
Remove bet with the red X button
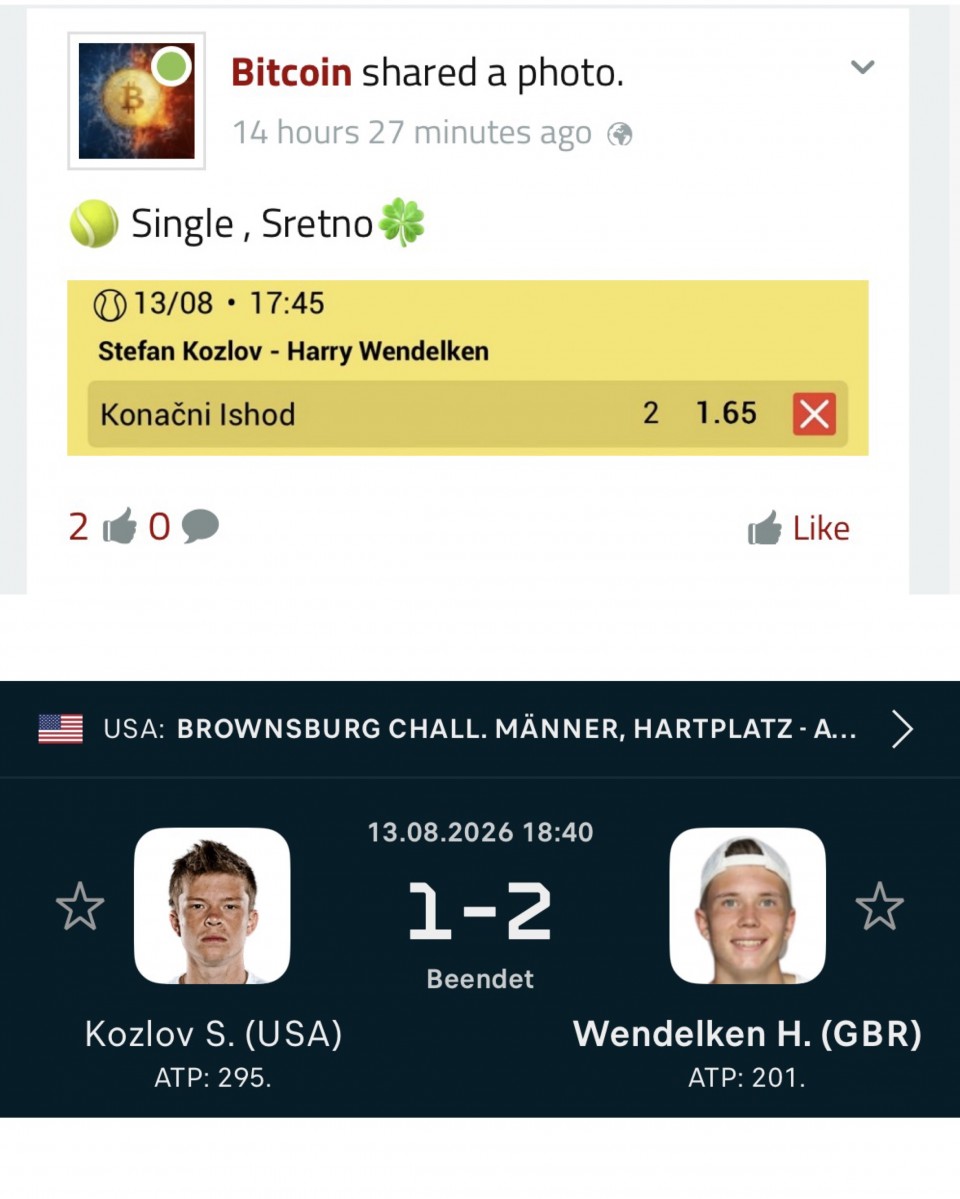click(x=814, y=414)
